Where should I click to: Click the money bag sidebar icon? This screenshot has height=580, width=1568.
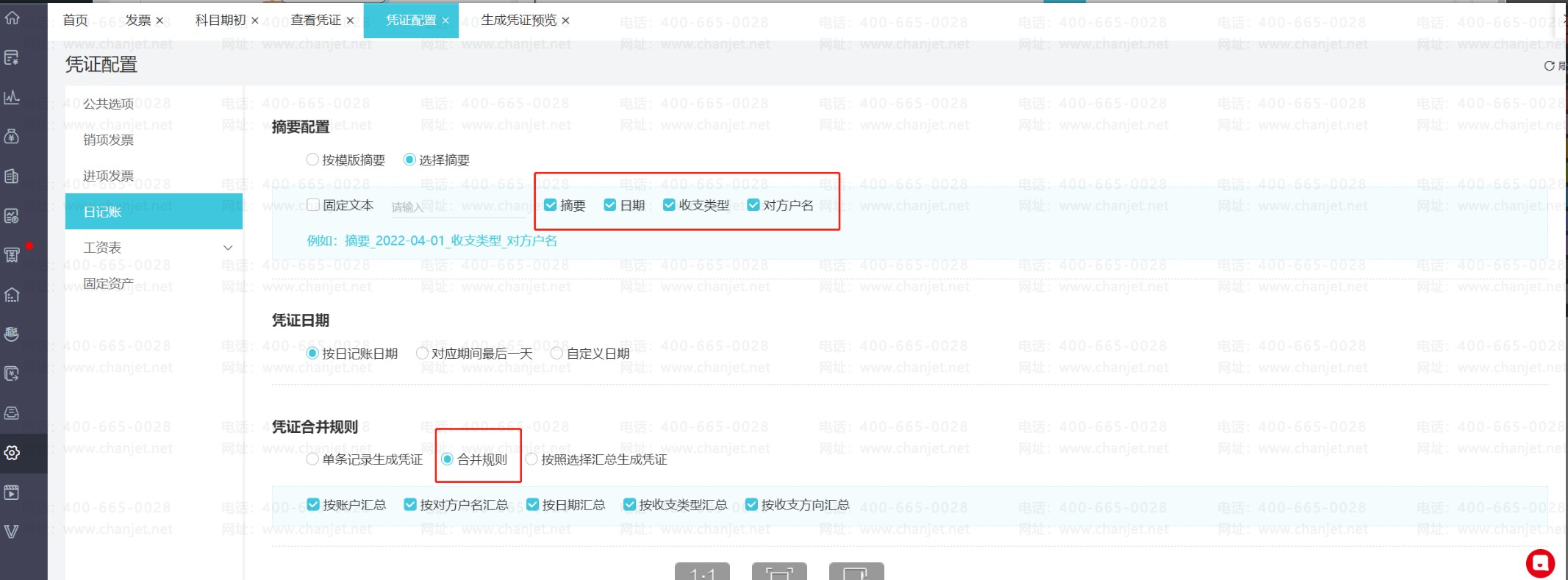12,136
